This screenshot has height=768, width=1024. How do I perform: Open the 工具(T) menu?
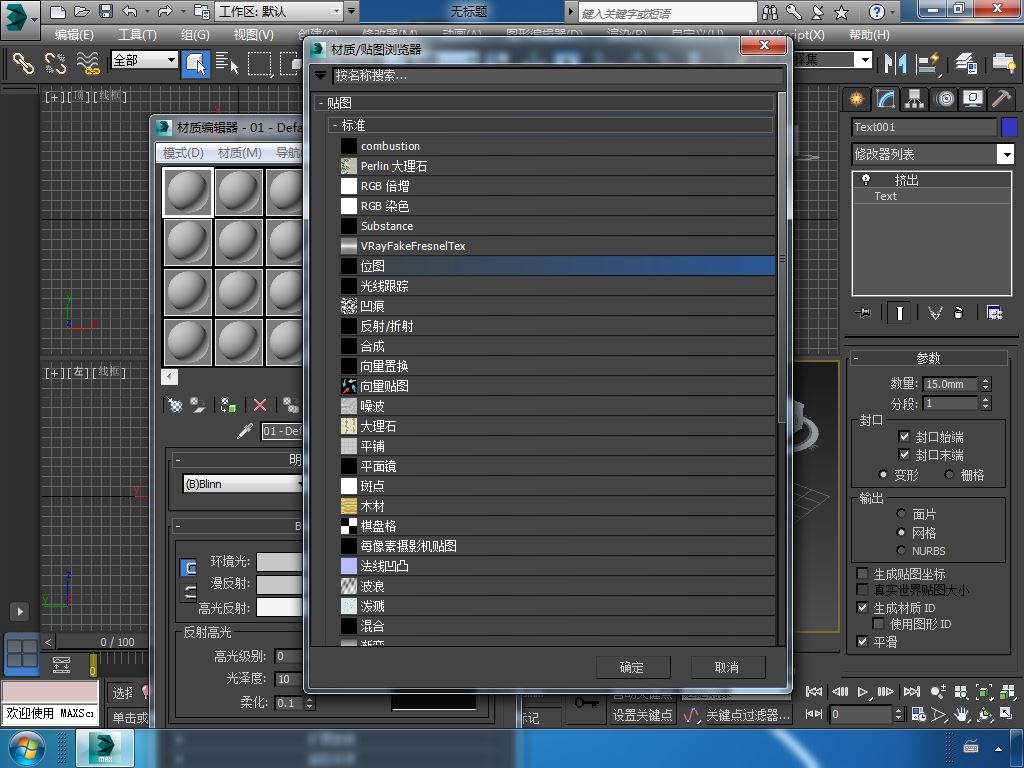tap(137, 35)
